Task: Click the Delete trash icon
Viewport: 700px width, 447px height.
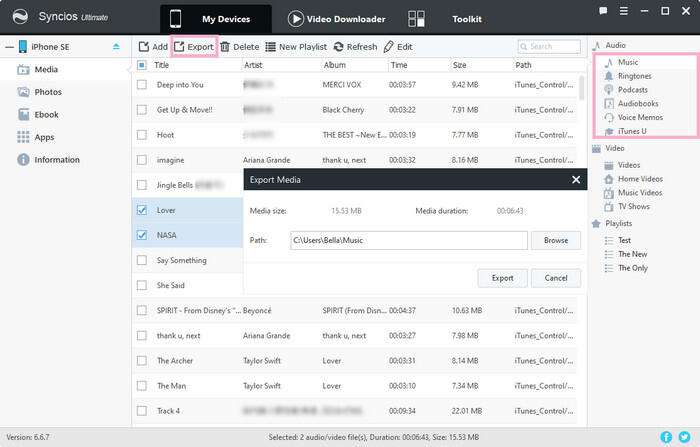Action: 225,47
